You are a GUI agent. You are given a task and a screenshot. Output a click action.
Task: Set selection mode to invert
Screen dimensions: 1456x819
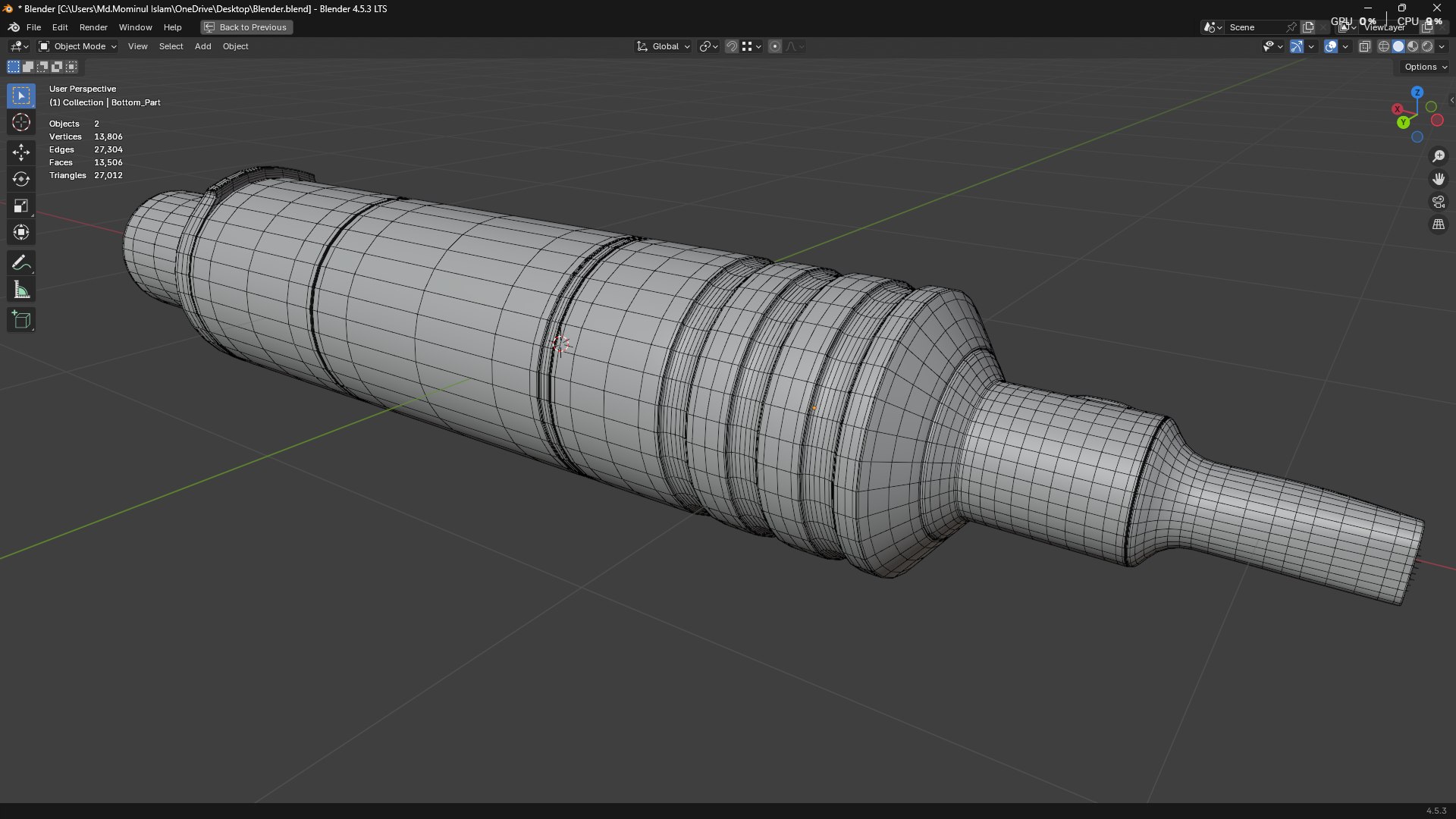(57, 67)
